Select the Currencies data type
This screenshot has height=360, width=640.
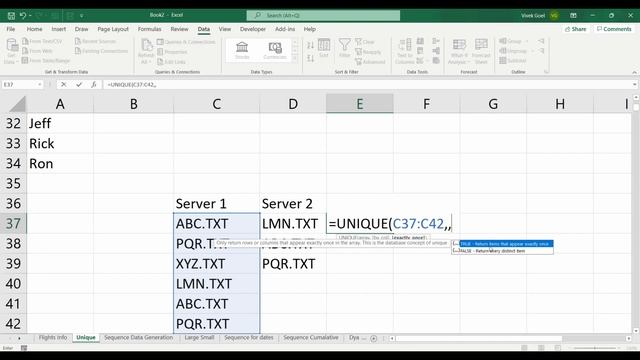click(275, 50)
